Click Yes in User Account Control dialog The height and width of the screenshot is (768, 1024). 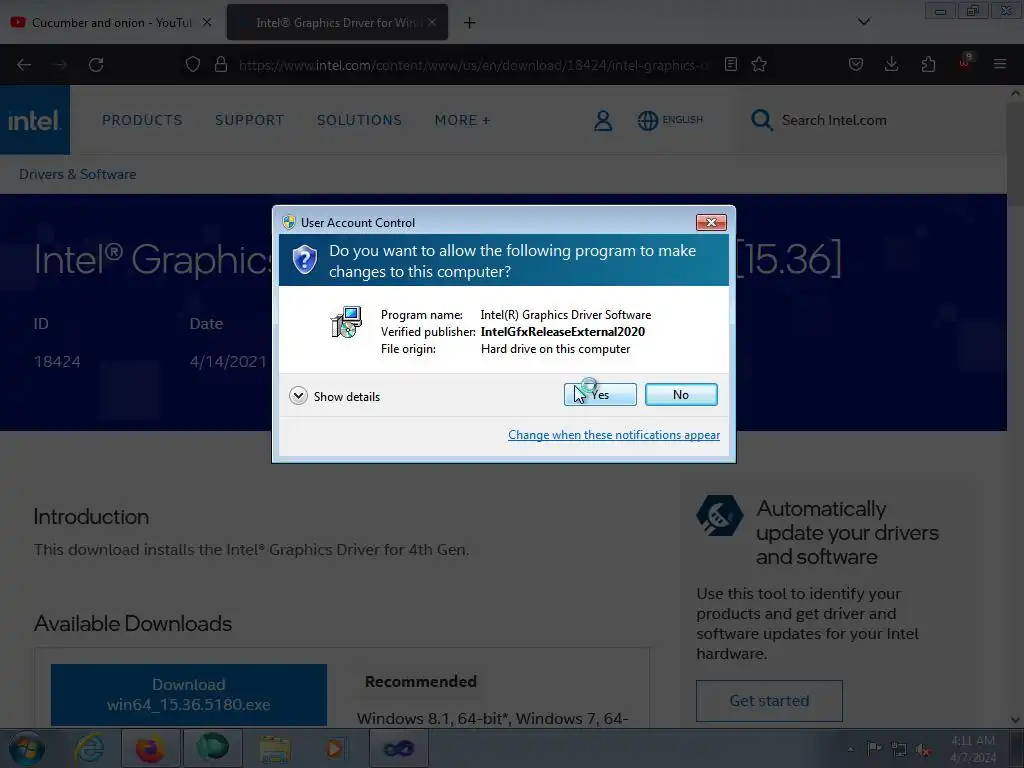(x=600, y=394)
